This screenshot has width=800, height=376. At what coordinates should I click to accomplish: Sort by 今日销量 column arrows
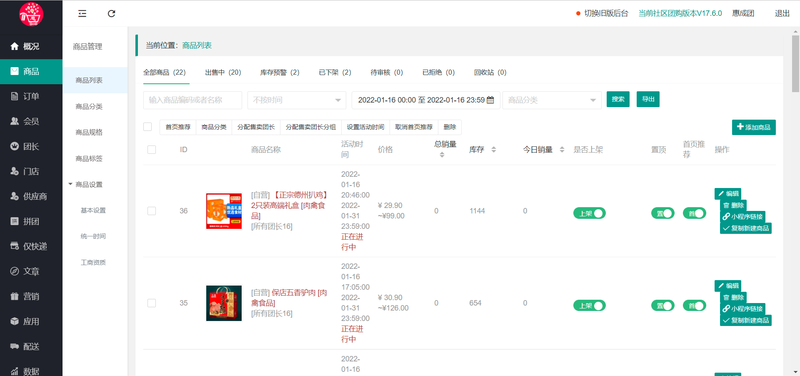[x=562, y=149]
